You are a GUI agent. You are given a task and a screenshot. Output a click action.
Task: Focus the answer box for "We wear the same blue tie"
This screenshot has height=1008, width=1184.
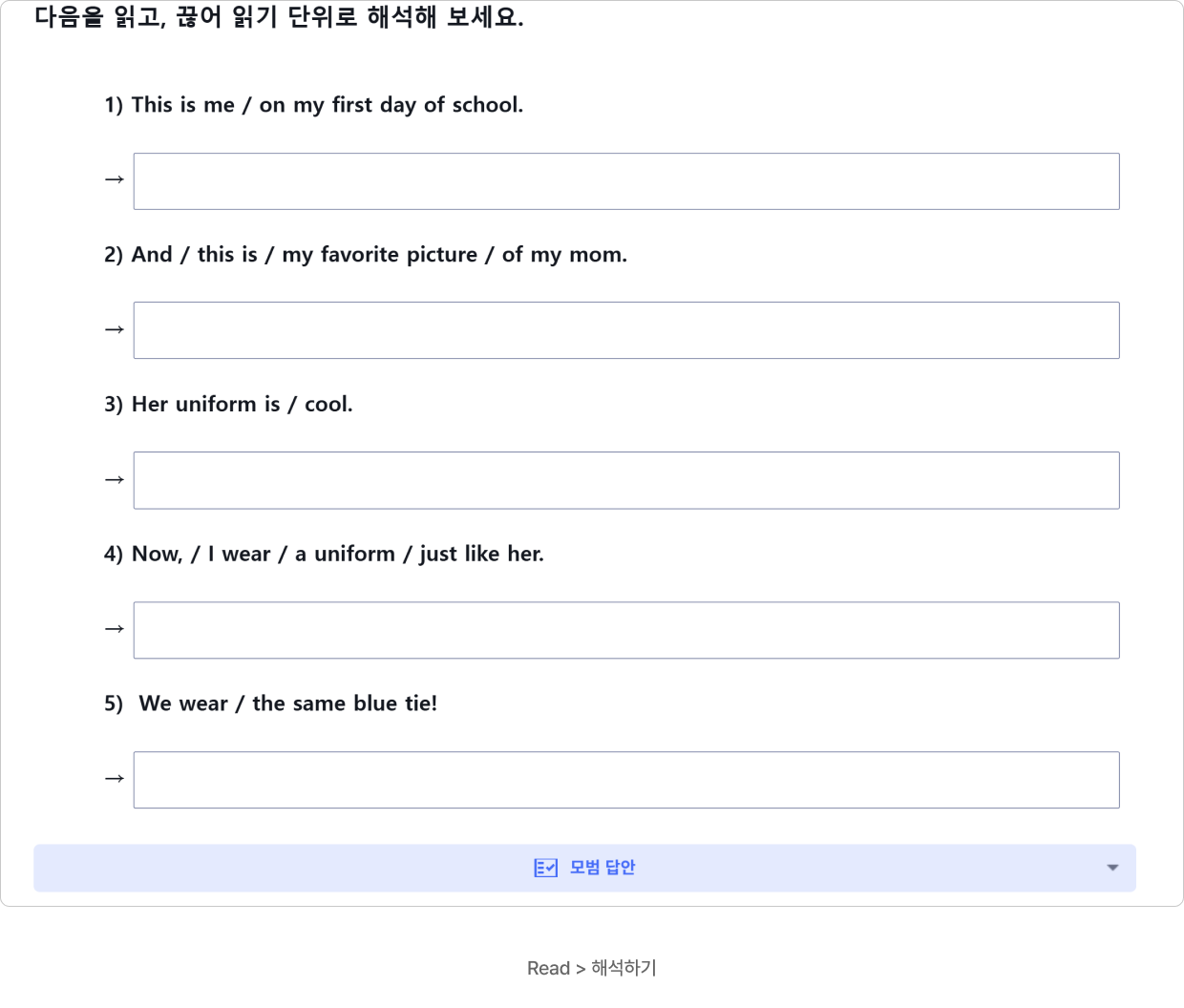point(626,780)
